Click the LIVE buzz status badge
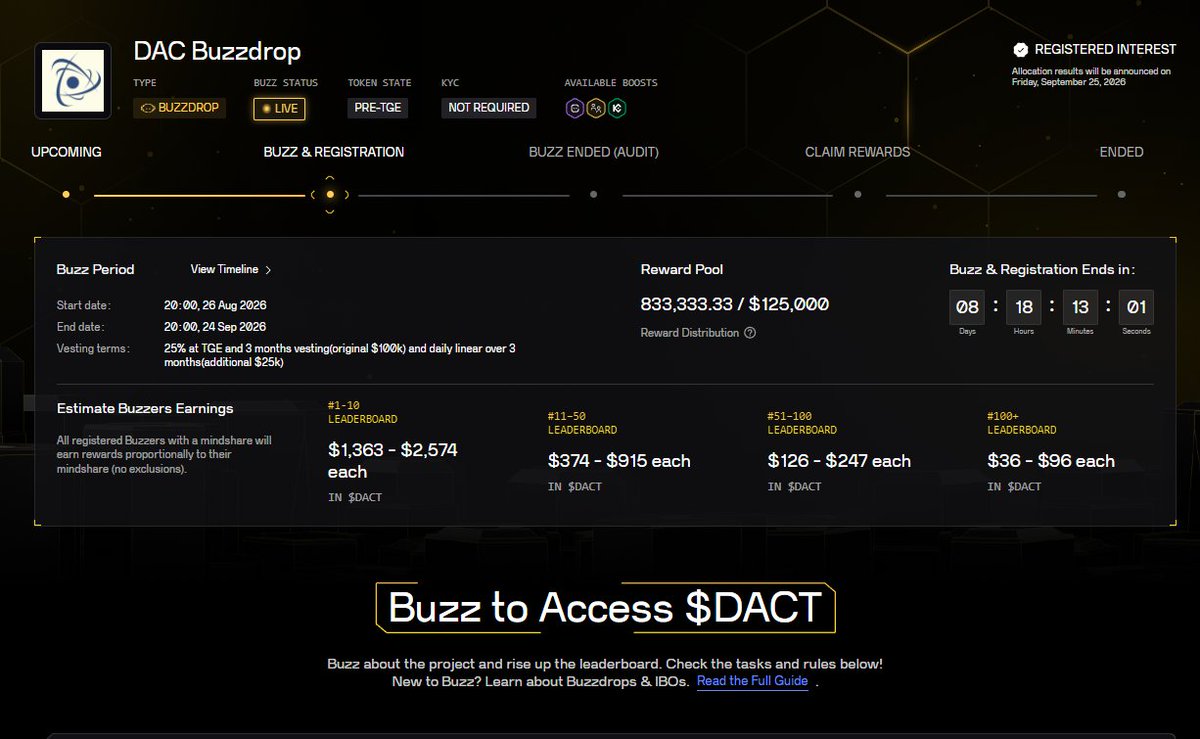Image resolution: width=1200 pixels, height=739 pixels. pyautogui.click(x=280, y=108)
